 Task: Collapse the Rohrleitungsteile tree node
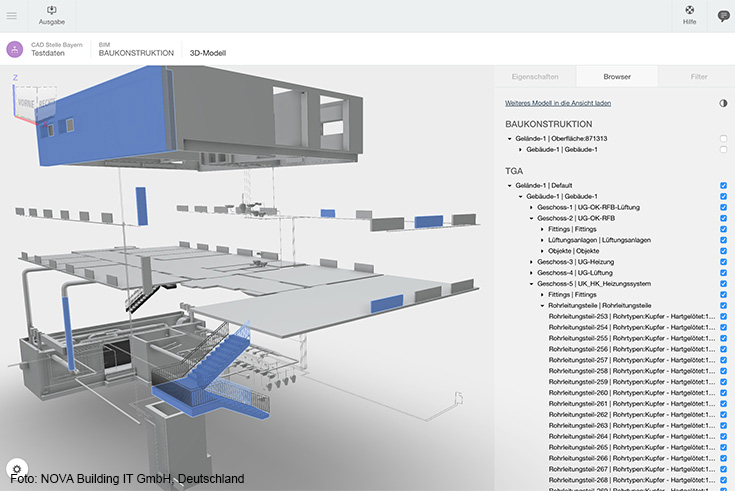tap(543, 305)
